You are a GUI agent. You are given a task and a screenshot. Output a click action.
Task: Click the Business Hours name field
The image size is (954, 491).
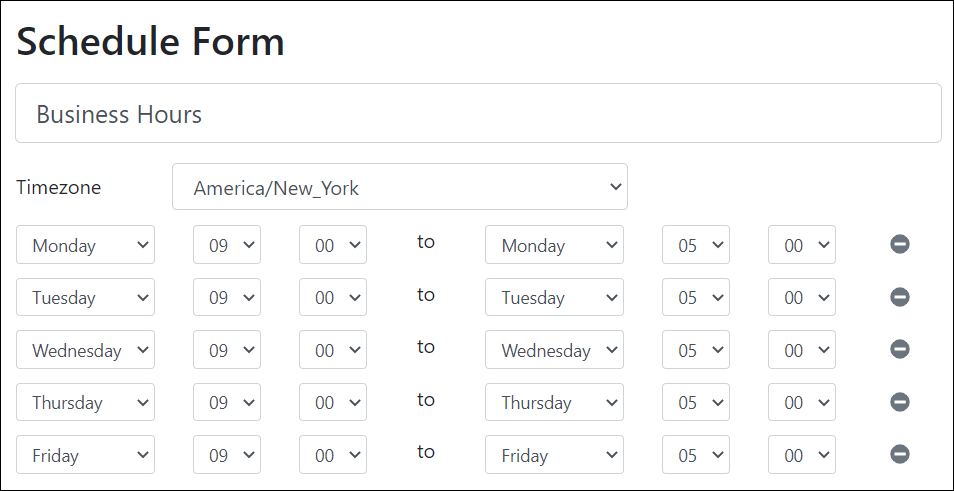[x=478, y=113]
